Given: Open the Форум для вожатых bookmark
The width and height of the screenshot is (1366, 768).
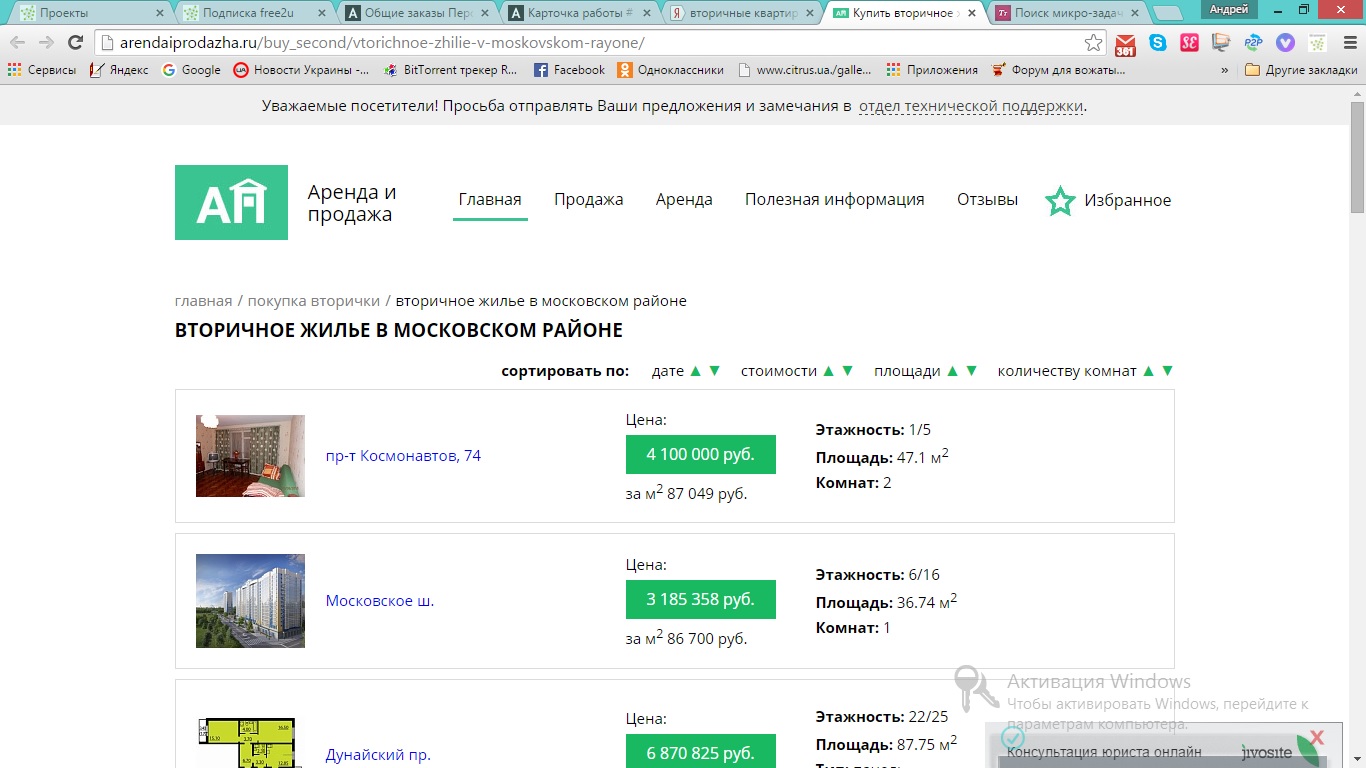Looking at the screenshot, I should 1059,70.
